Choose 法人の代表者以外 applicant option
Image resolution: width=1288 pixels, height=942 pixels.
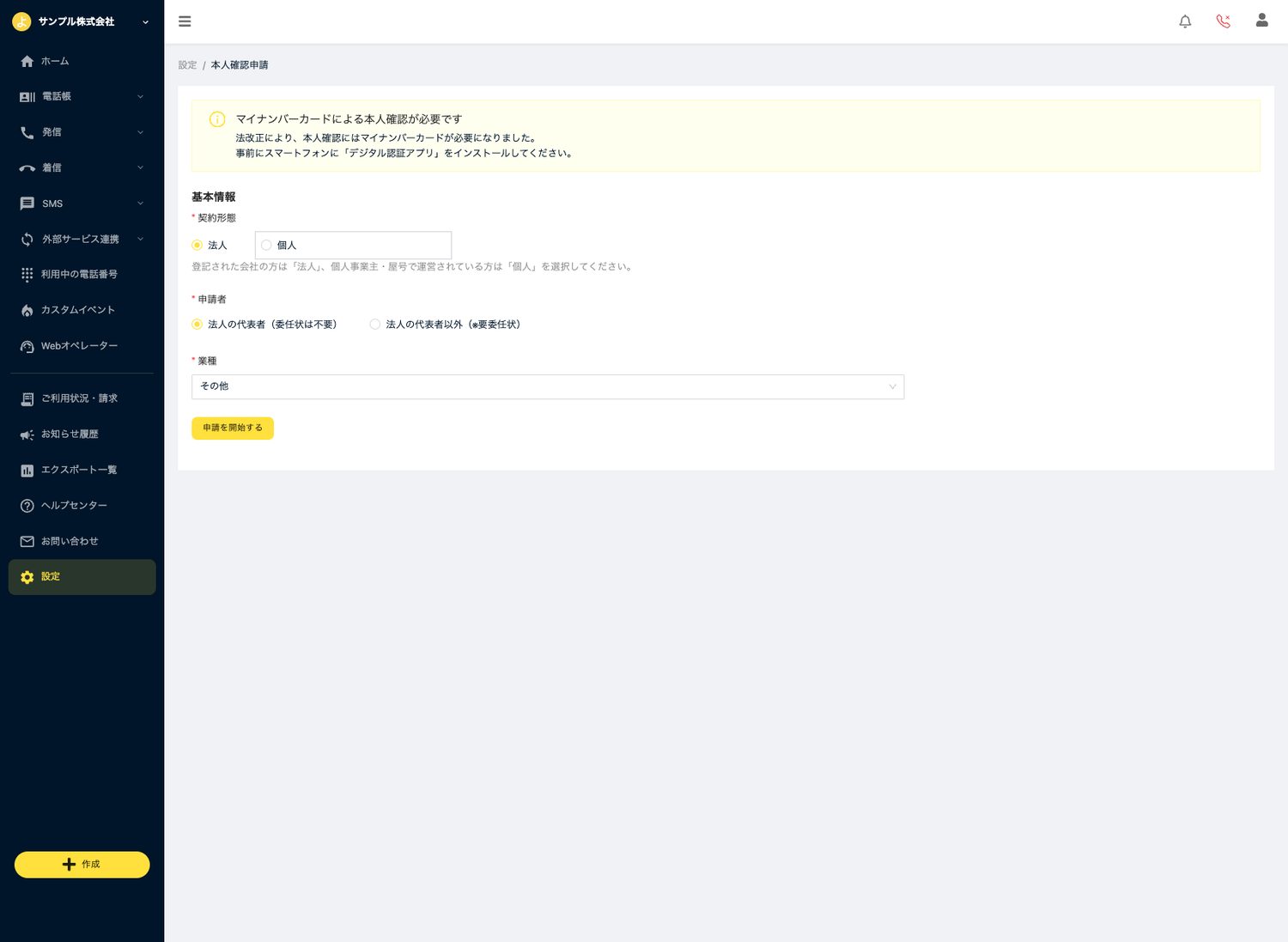[374, 325]
